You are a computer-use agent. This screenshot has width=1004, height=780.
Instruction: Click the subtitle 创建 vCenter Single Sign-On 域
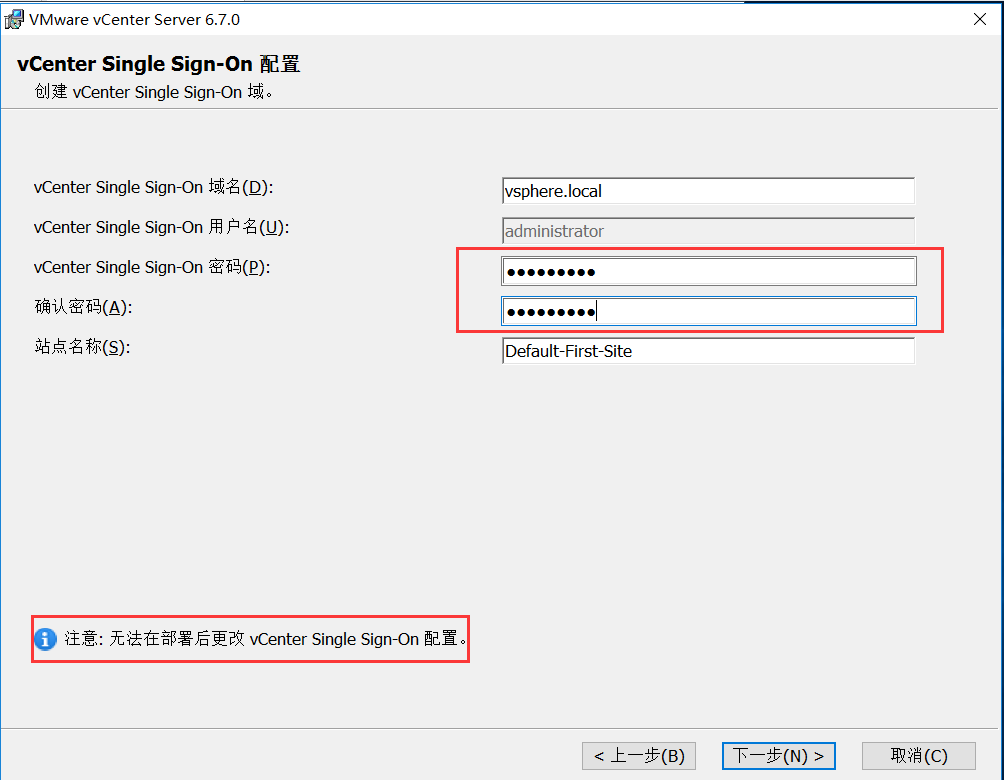[154, 92]
